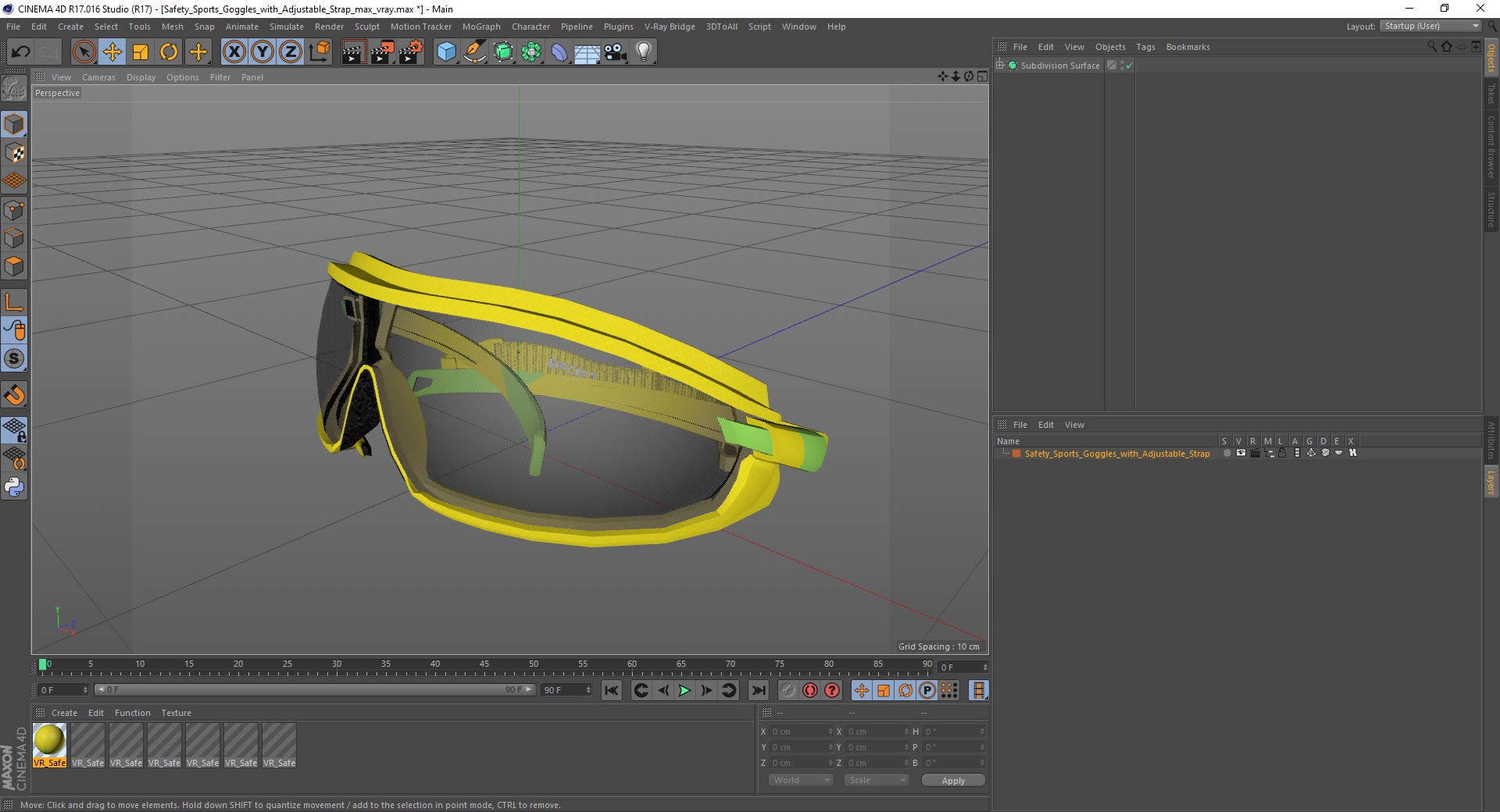Toggle Z axis lock

click(291, 52)
